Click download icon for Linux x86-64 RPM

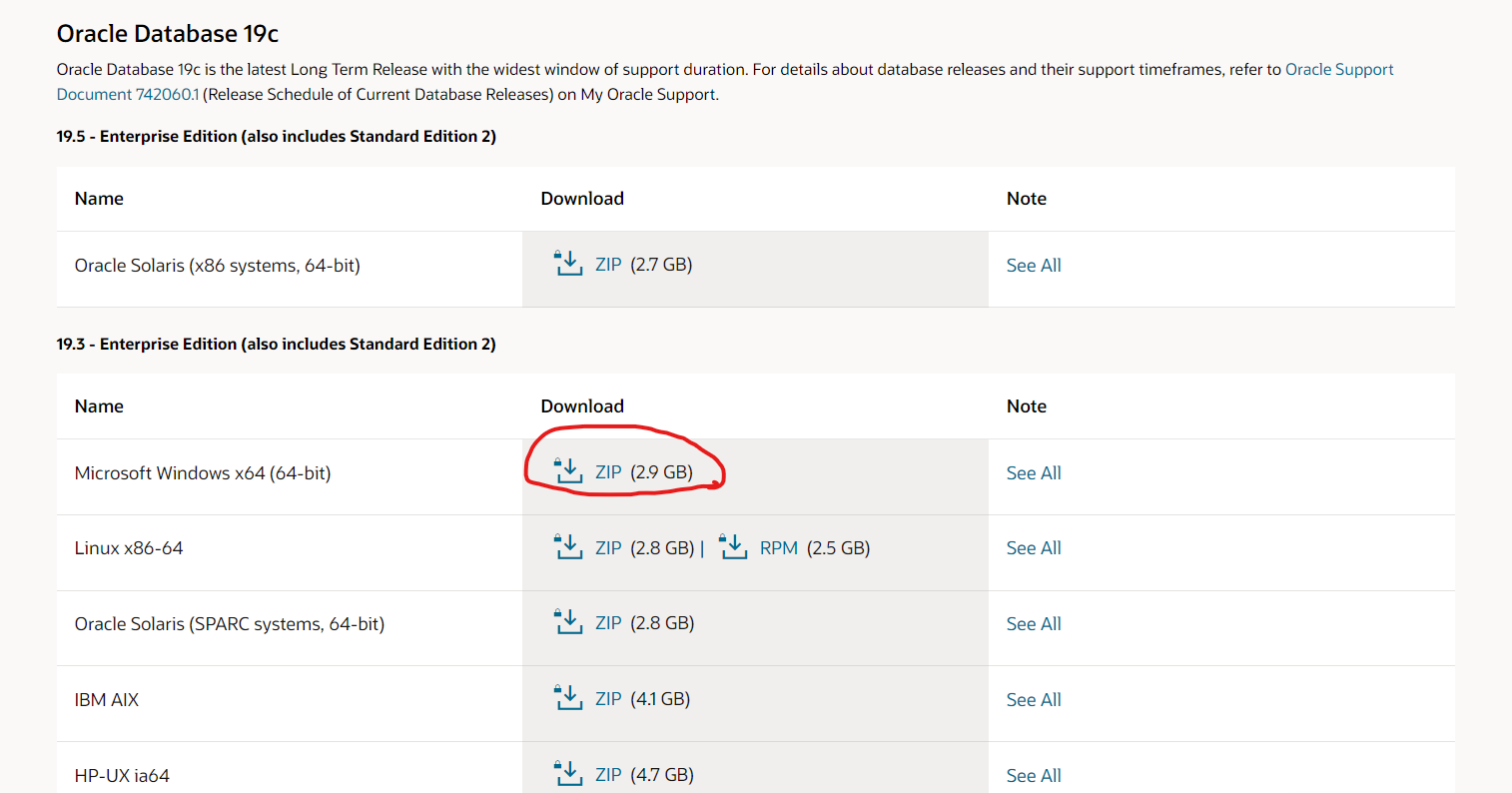[733, 547]
